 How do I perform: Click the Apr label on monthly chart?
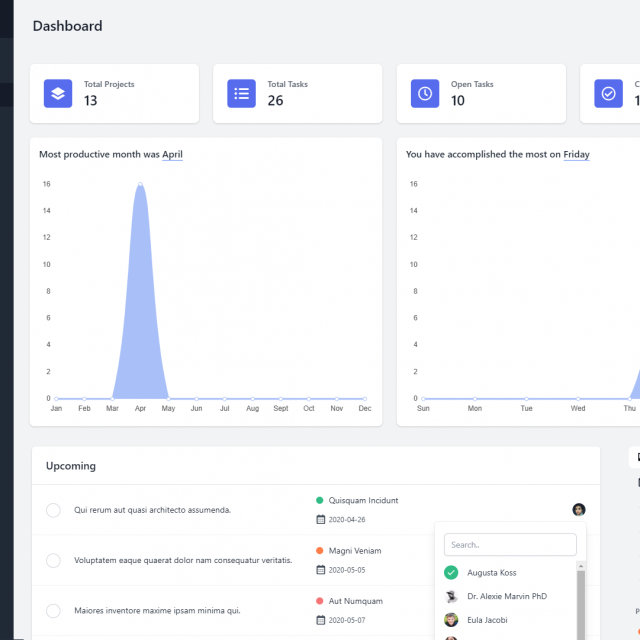(140, 408)
